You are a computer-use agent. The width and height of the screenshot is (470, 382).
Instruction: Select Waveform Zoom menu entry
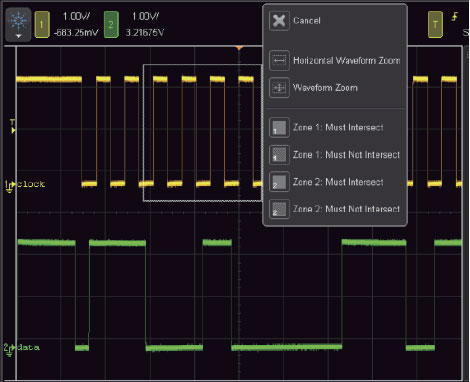[325, 88]
